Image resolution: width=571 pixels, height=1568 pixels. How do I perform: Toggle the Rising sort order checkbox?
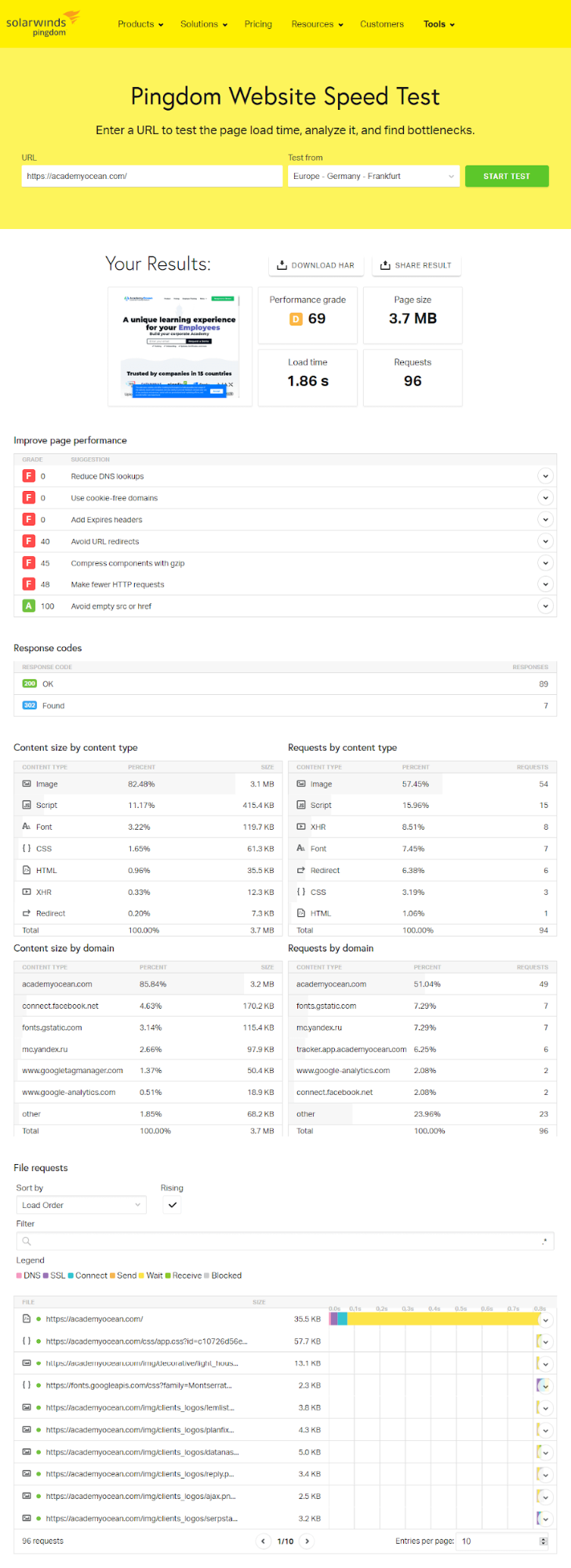173,1206
